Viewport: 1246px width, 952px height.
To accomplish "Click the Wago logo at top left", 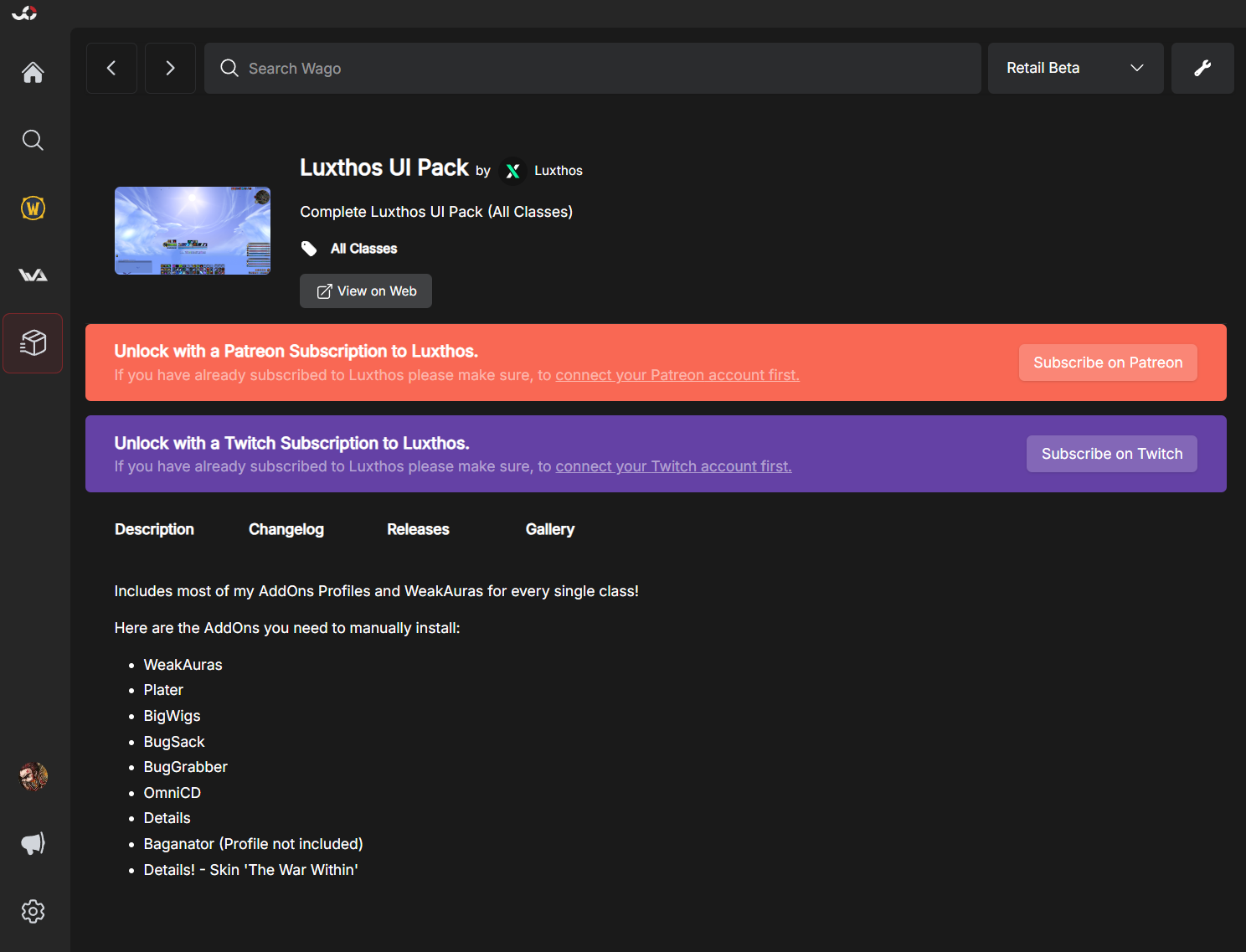I will (x=24, y=13).
